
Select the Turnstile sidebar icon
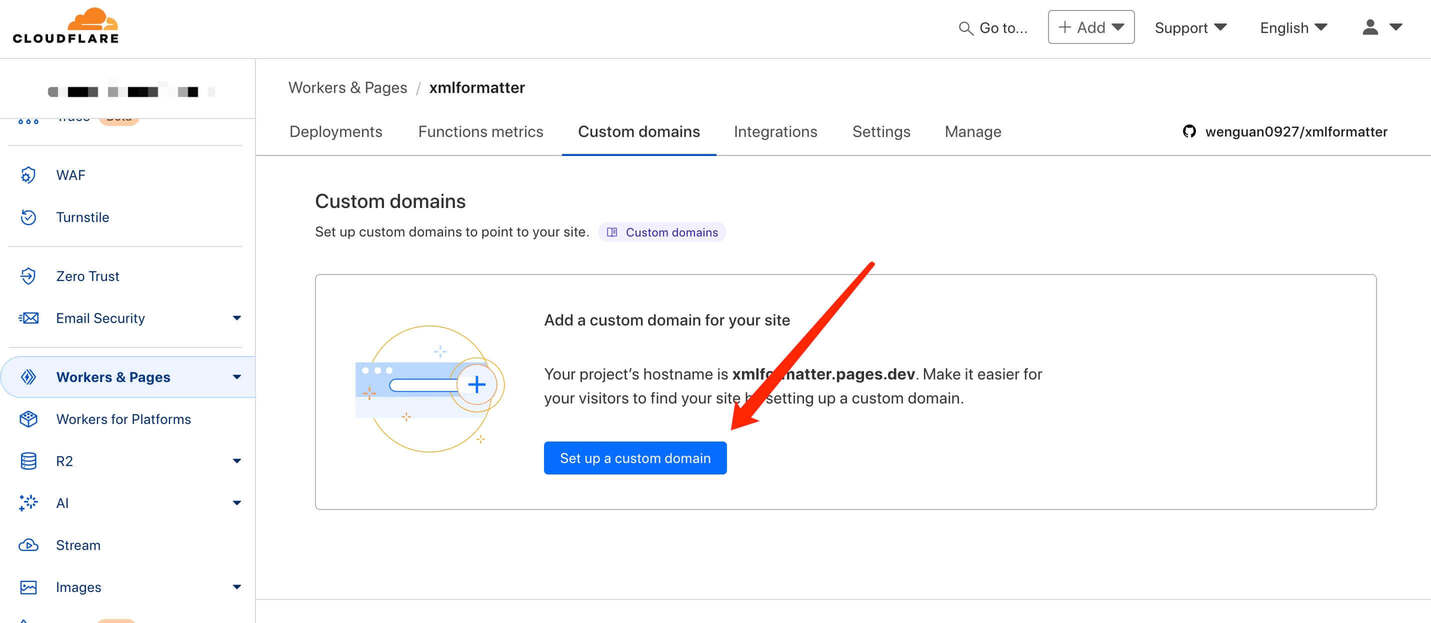tap(27, 217)
